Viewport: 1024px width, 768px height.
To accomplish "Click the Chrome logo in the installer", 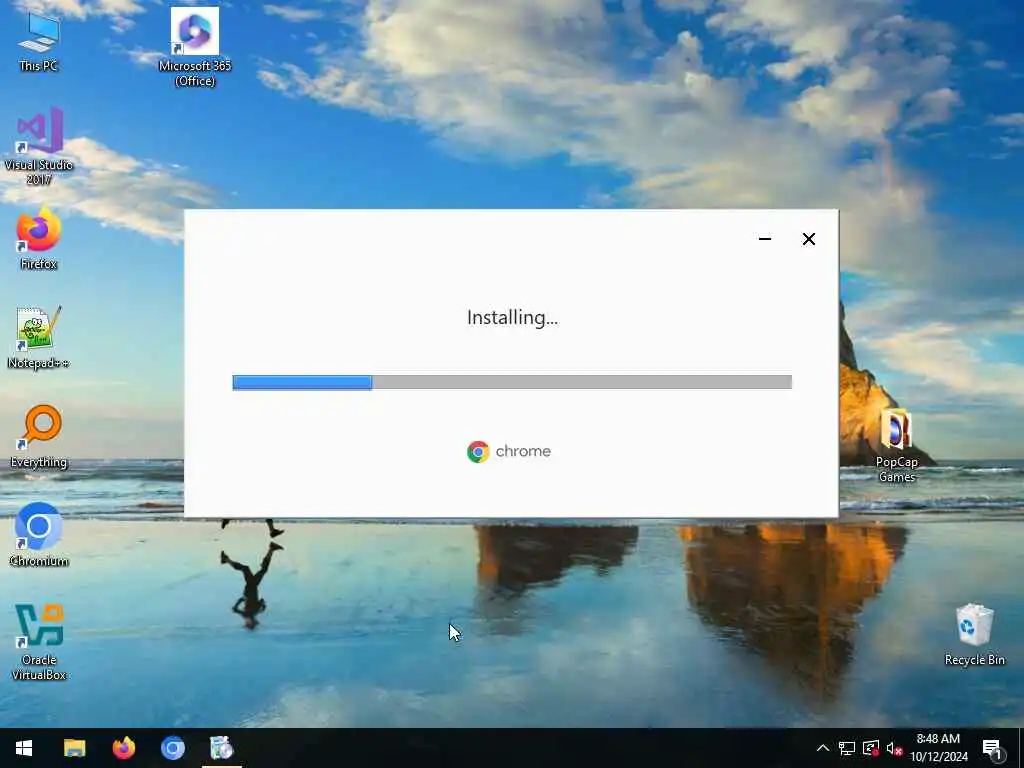I will (x=509, y=451).
